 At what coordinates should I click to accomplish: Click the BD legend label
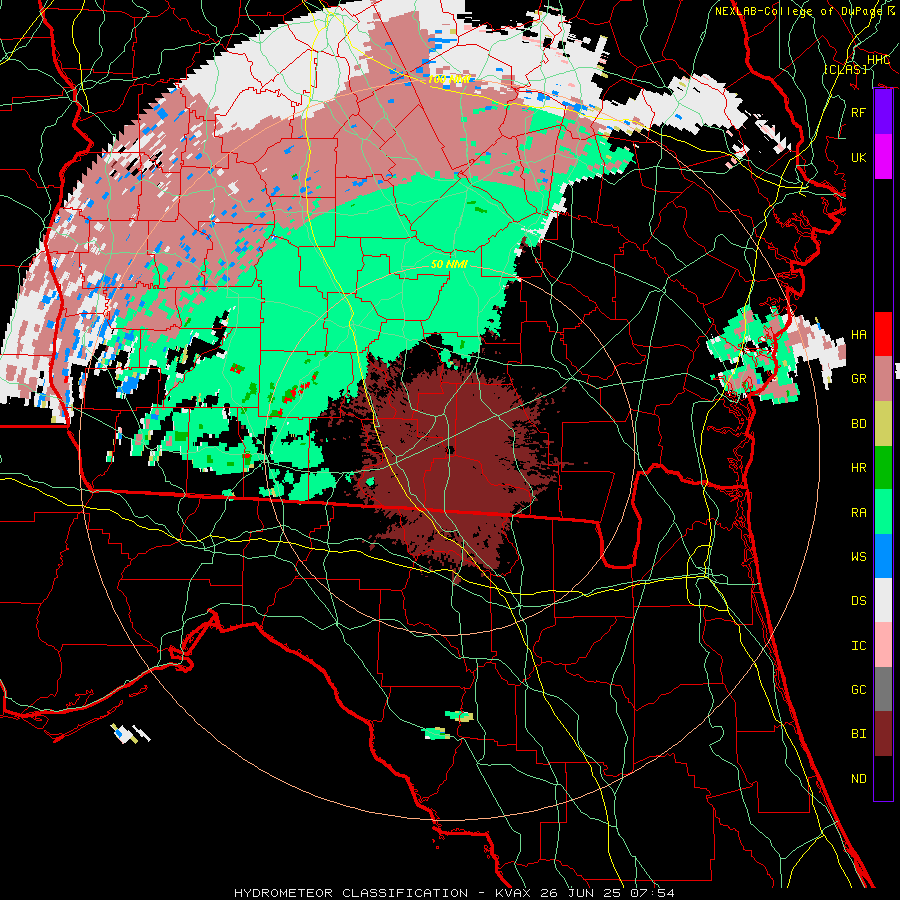coord(859,424)
